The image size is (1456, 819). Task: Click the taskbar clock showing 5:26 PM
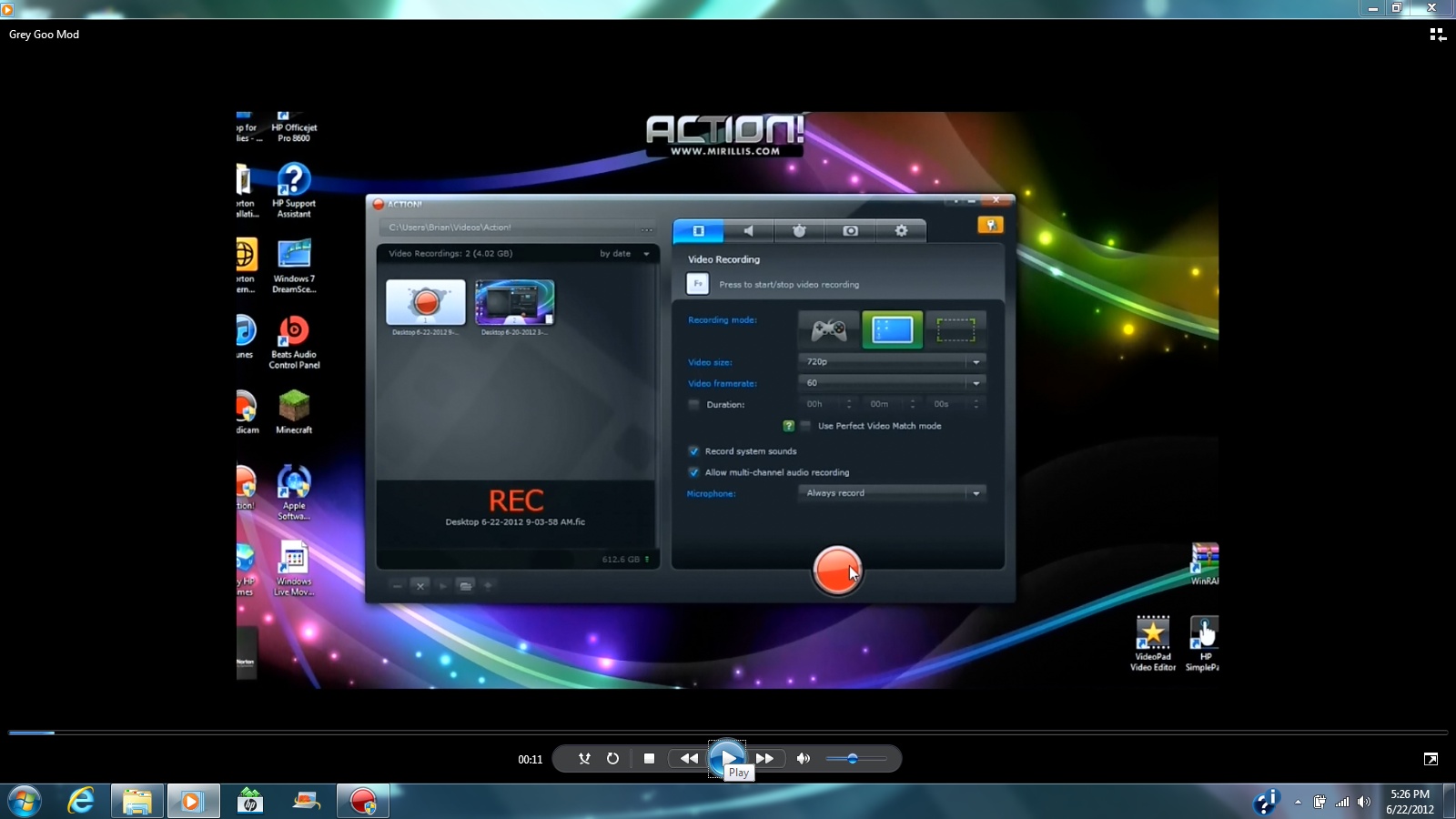pyautogui.click(x=1410, y=802)
